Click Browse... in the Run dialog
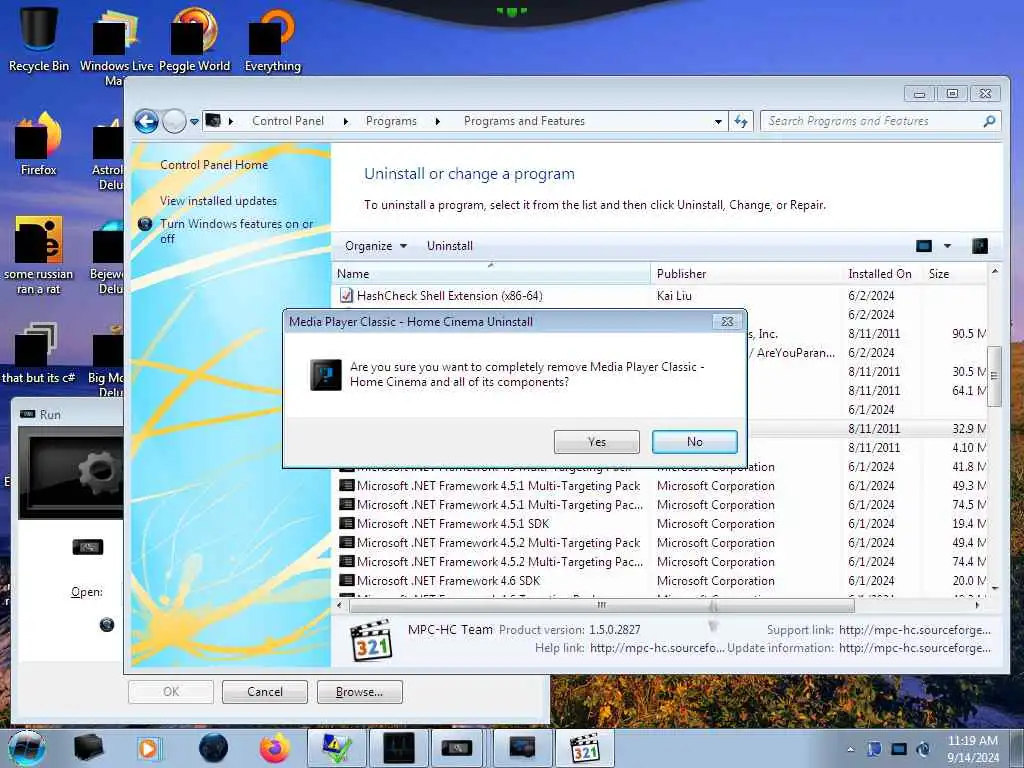The width and height of the screenshot is (1024, 768). (x=359, y=692)
